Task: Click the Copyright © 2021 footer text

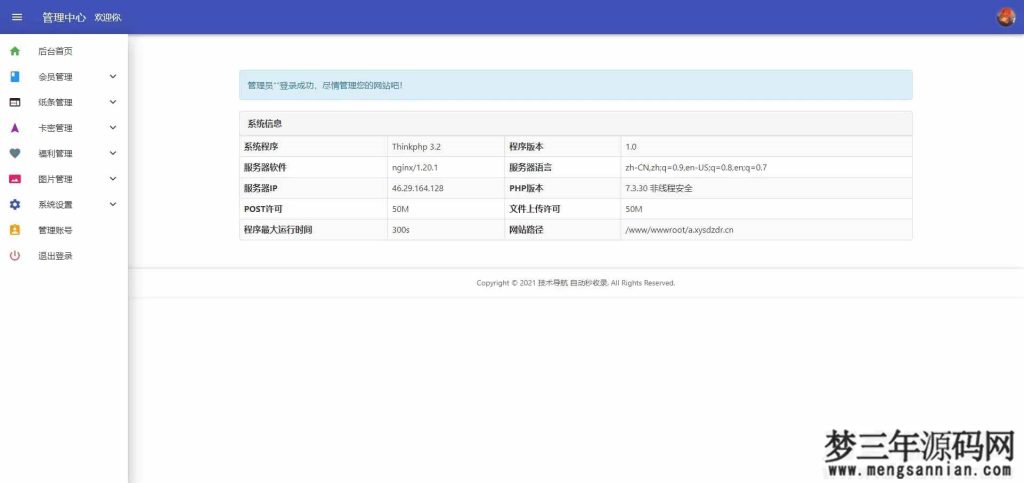Action: (x=575, y=283)
